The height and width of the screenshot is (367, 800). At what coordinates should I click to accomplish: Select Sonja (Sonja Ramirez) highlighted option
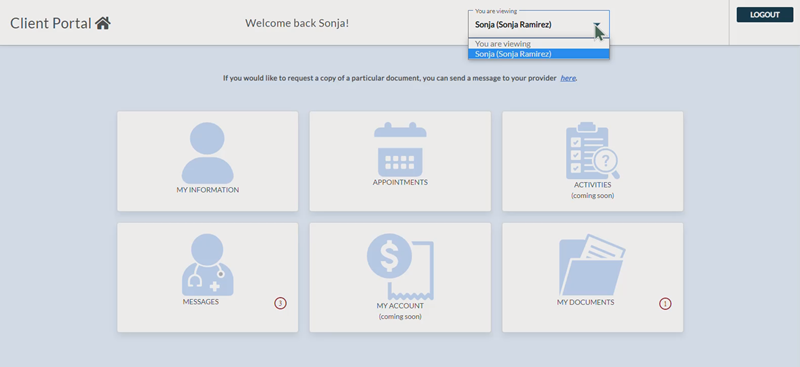point(539,54)
